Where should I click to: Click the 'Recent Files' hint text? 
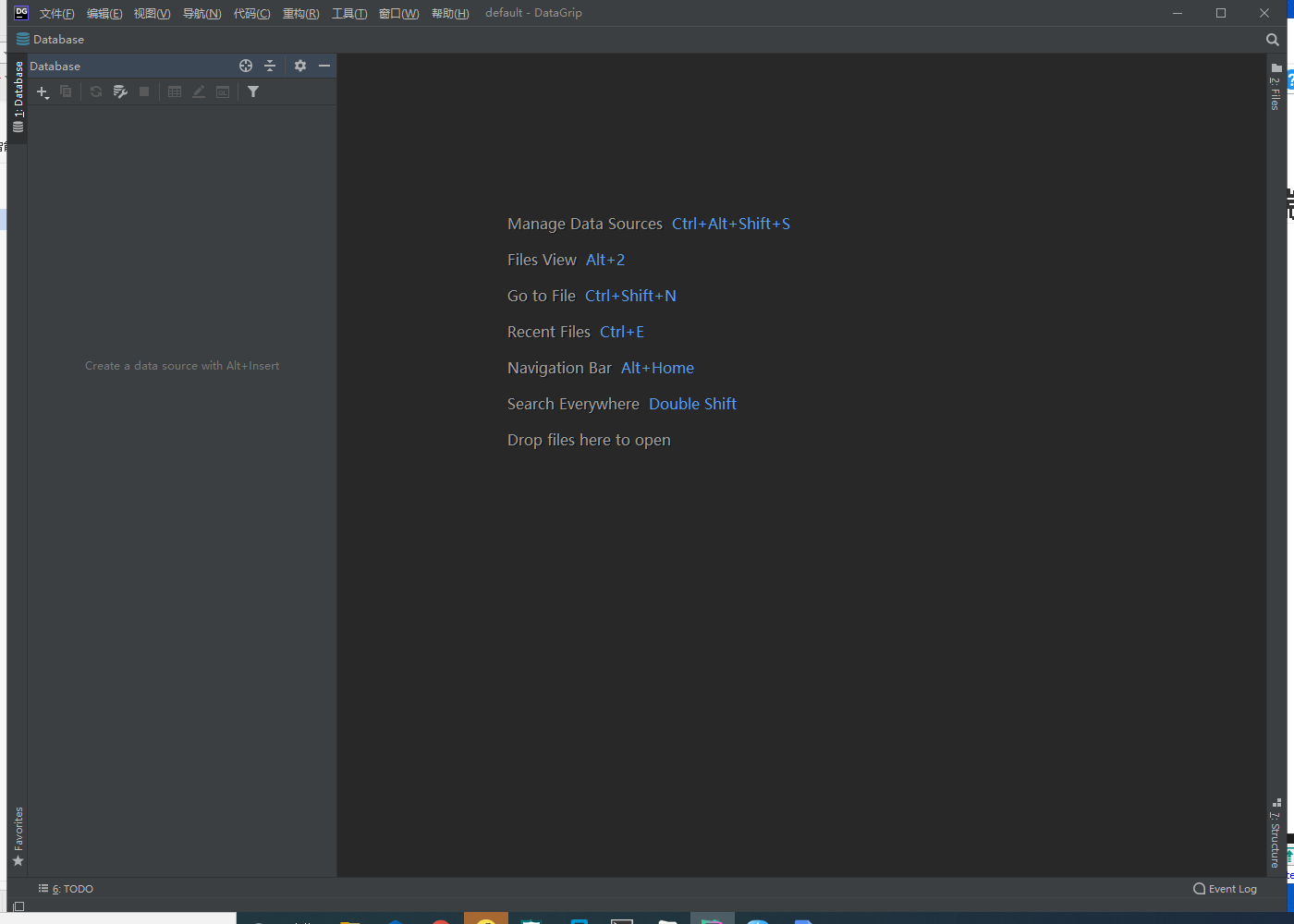click(x=549, y=332)
